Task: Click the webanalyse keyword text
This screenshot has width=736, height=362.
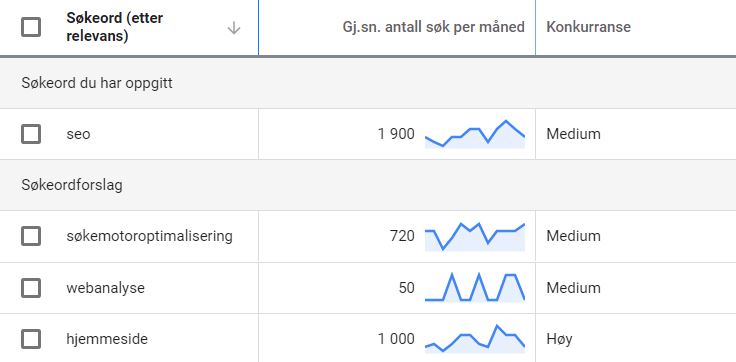Action: tap(105, 288)
